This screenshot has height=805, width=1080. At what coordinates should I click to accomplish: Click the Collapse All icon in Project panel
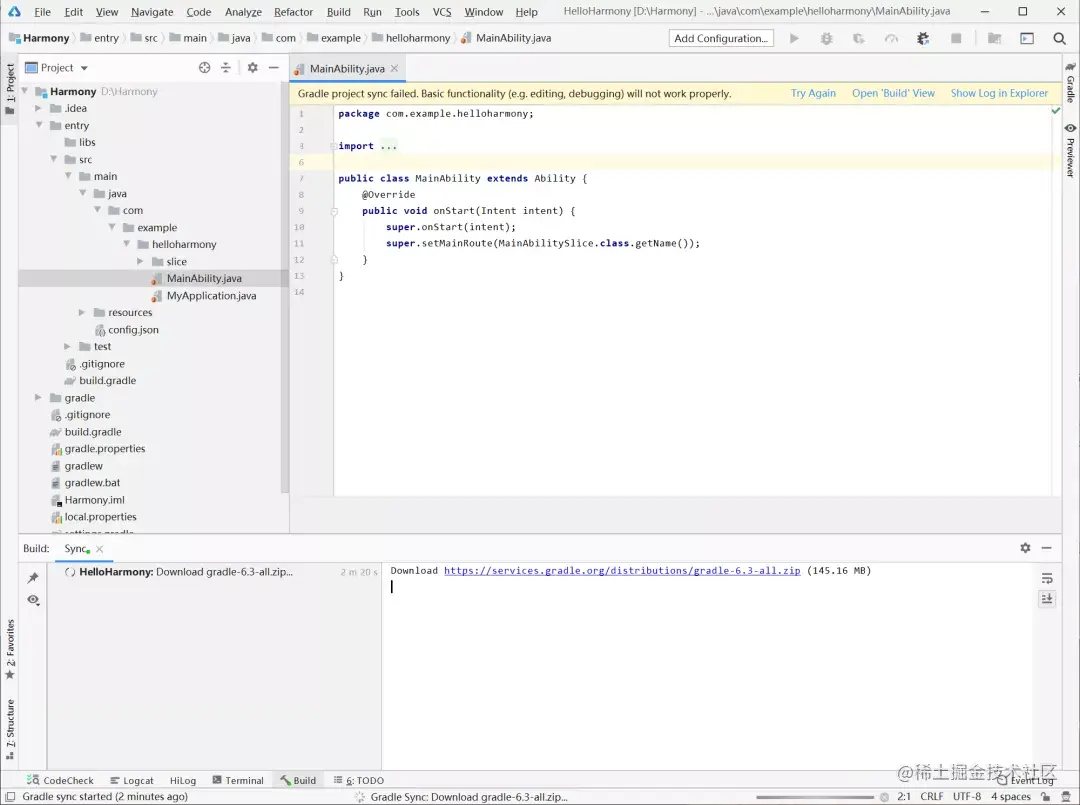pyautogui.click(x=225, y=67)
